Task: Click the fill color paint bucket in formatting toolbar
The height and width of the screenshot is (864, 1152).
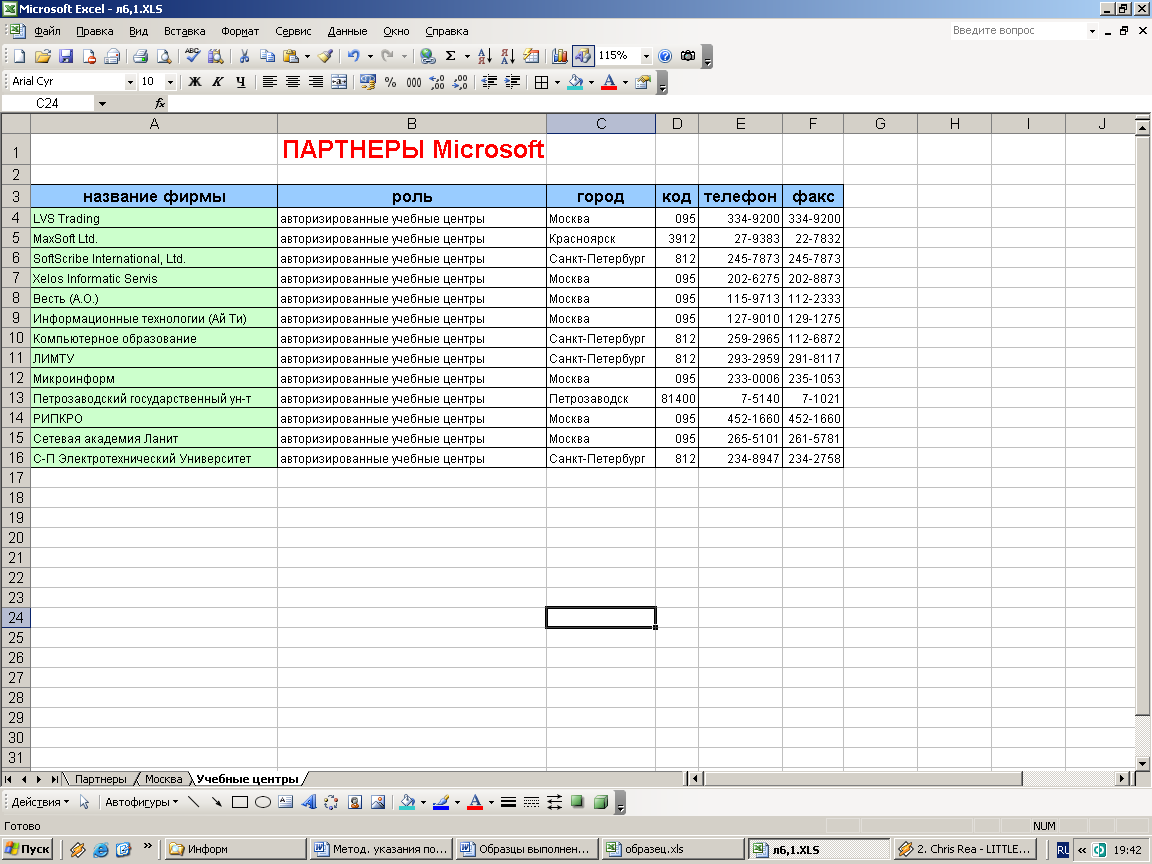Action: point(576,82)
